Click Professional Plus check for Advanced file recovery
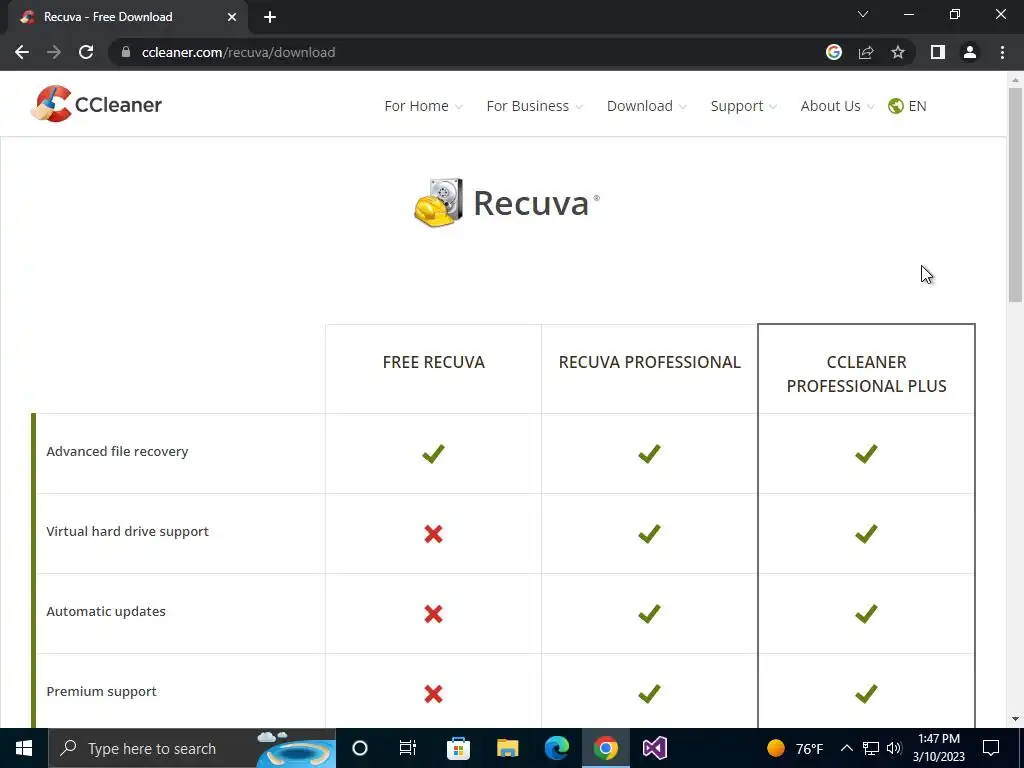This screenshot has height=768, width=1024. 866,453
